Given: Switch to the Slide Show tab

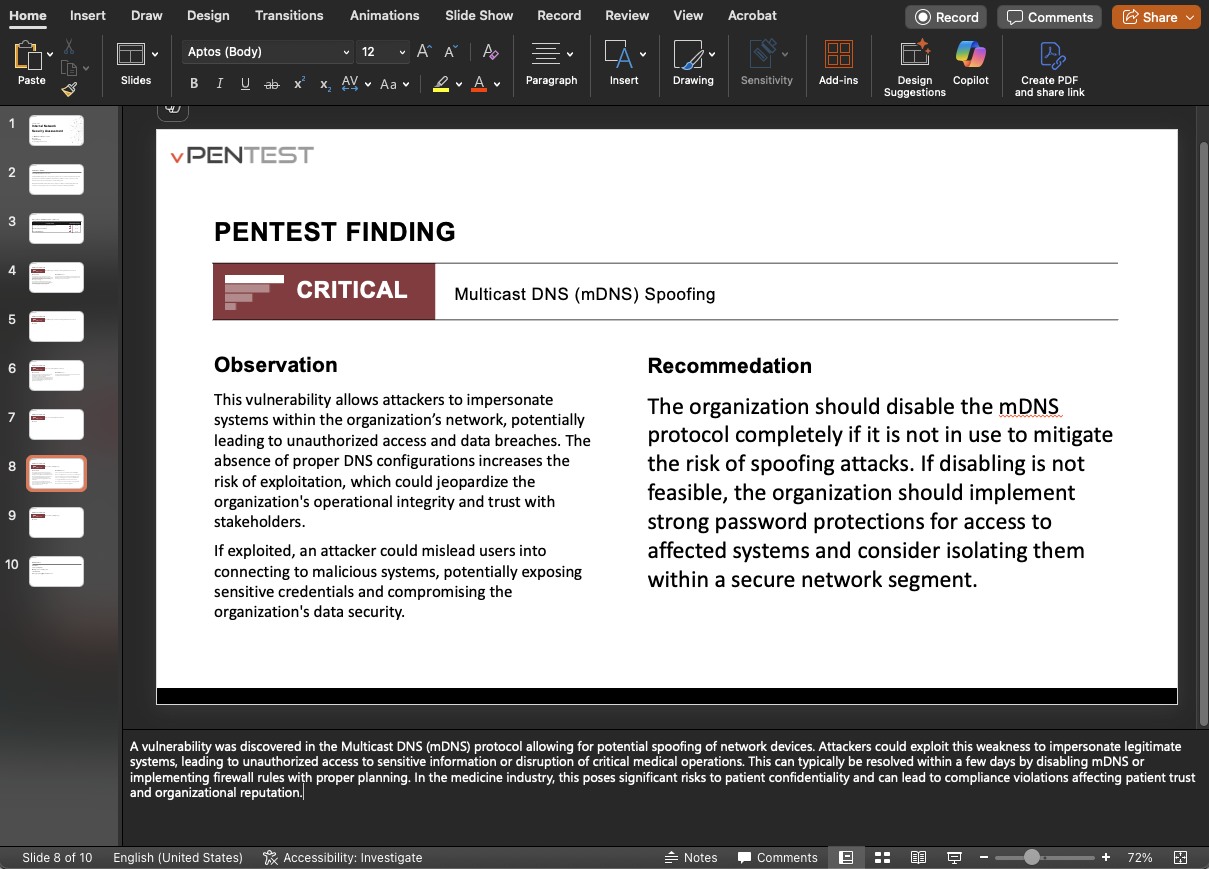Looking at the screenshot, I should pyautogui.click(x=479, y=16).
